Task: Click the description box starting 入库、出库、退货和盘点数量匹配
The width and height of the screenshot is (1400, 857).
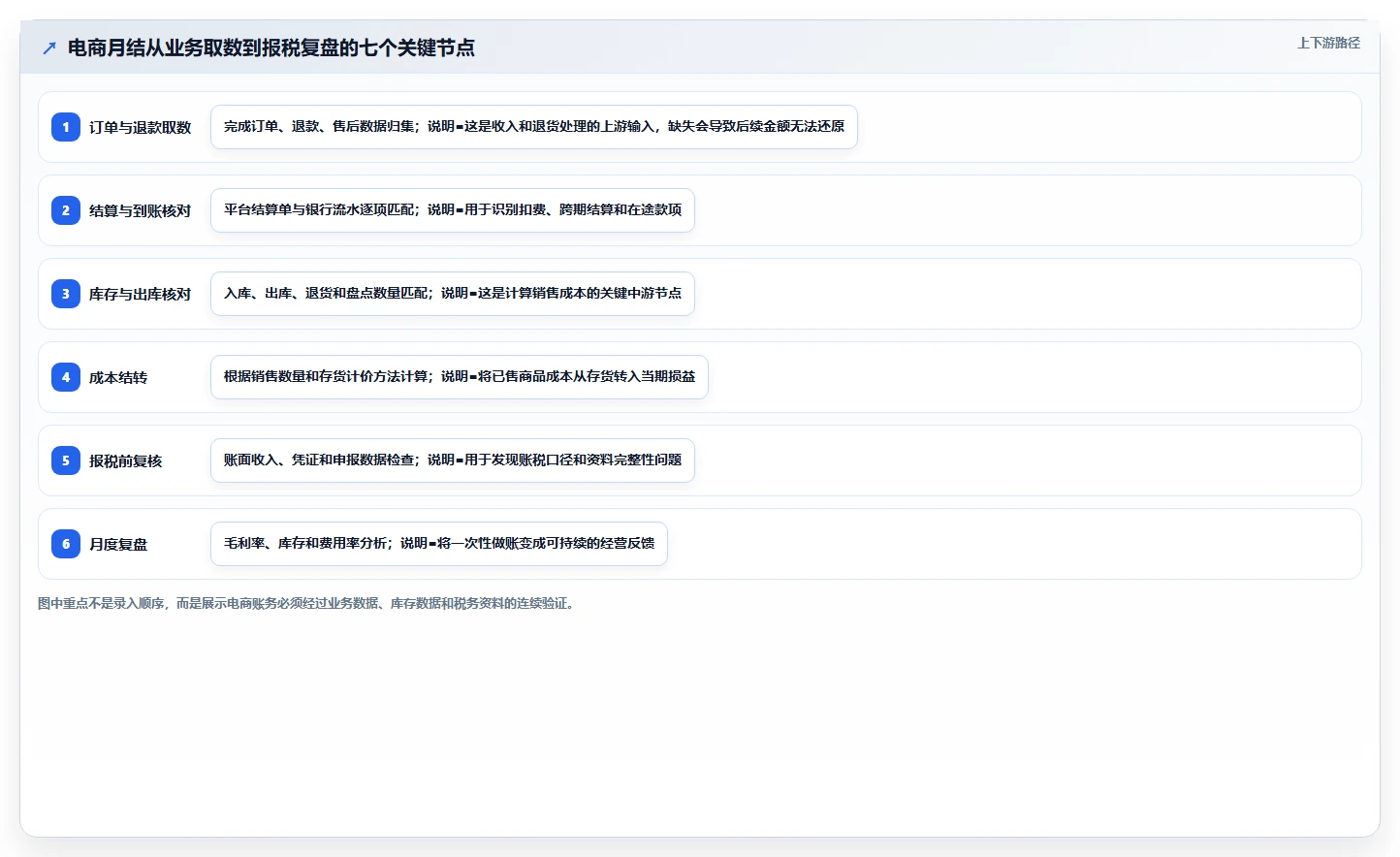Action: [453, 294]
